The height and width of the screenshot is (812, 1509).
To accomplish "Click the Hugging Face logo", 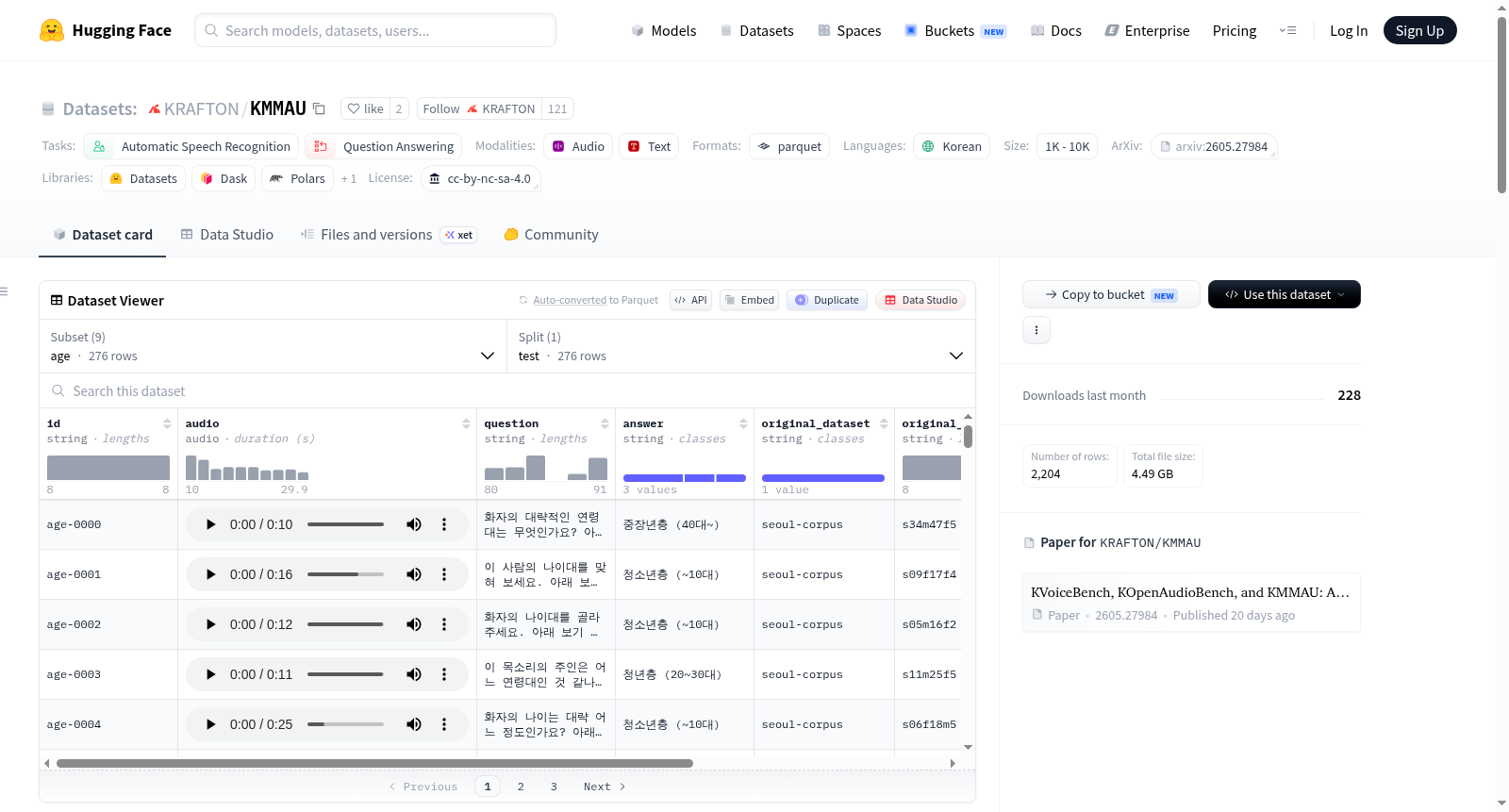I will (106, 30).
